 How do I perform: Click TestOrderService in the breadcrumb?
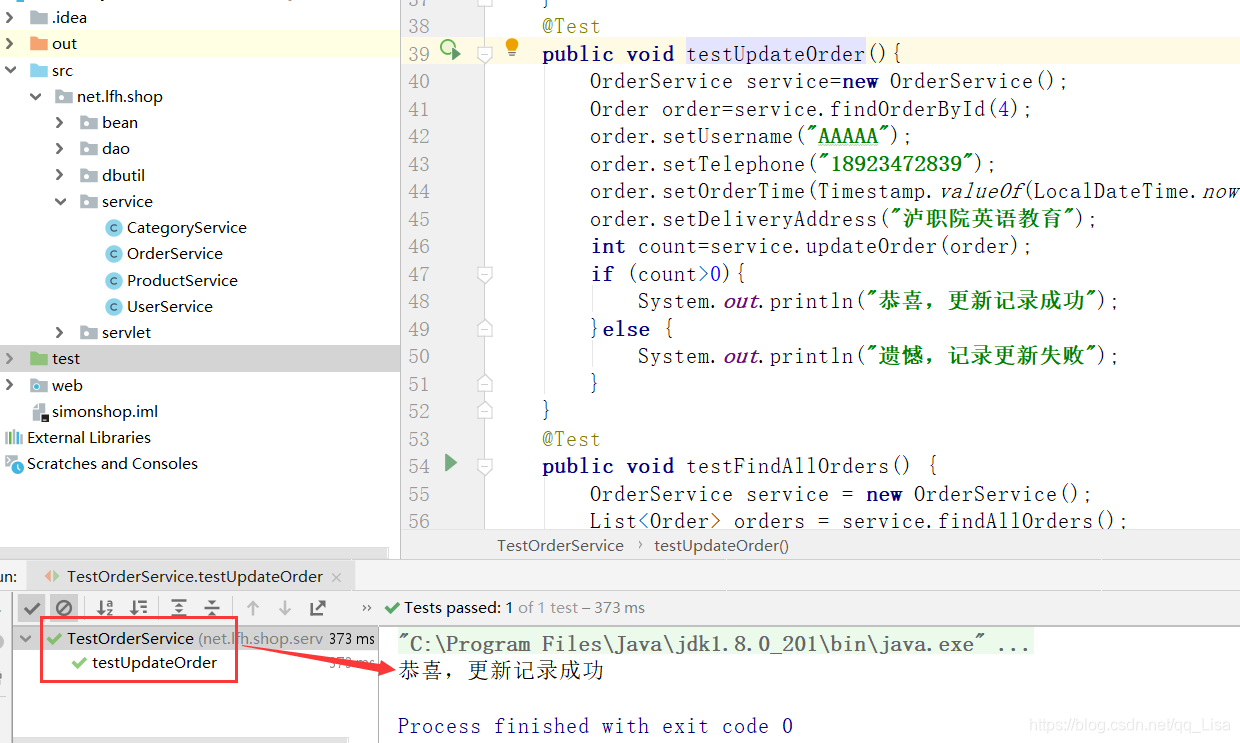560,545
